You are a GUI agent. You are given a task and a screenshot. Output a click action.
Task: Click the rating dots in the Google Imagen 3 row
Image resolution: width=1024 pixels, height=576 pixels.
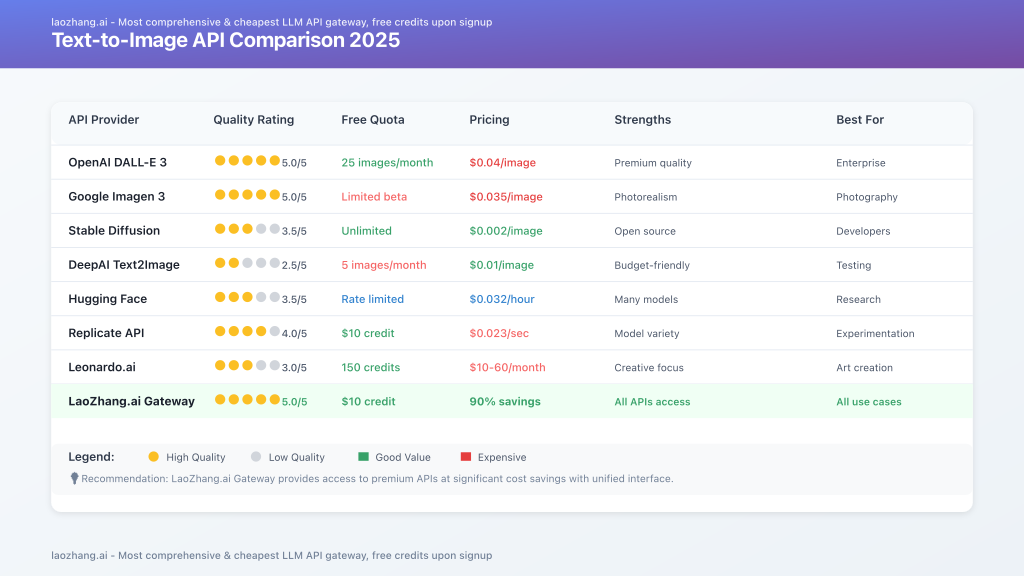[x=247, y=195]
